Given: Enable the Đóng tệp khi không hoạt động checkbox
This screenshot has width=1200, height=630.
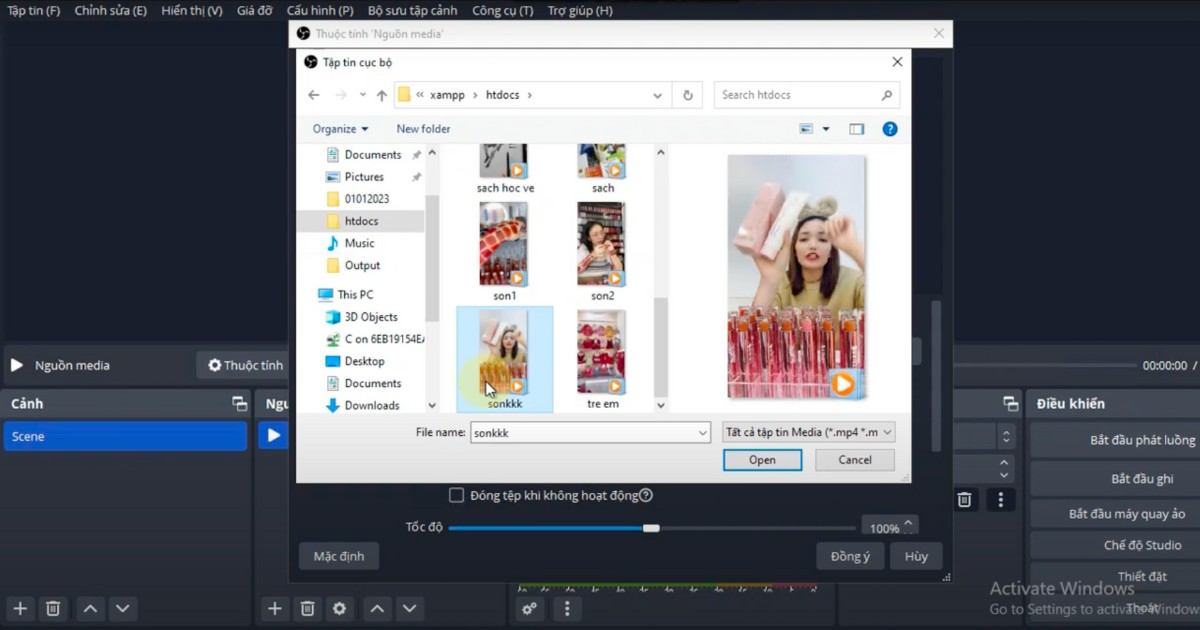Looking at the screenshot, I should click(x=456, y=494).
